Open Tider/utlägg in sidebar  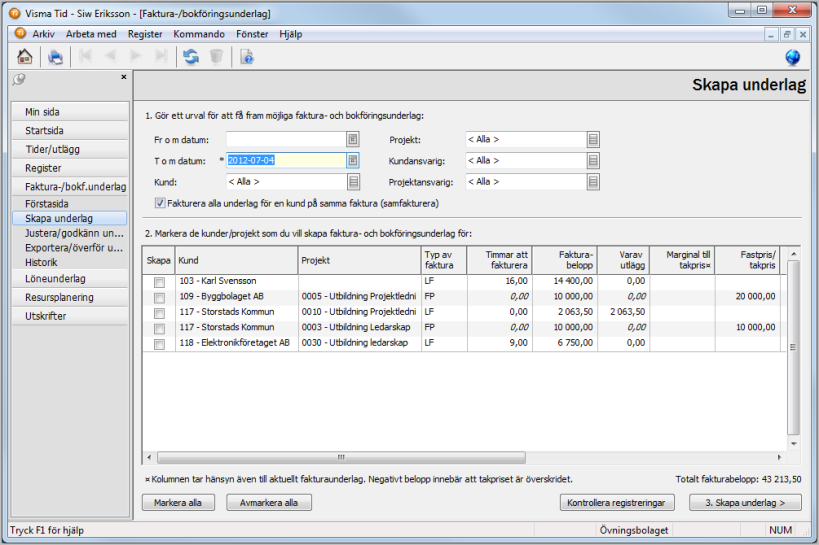click(70, 149)
